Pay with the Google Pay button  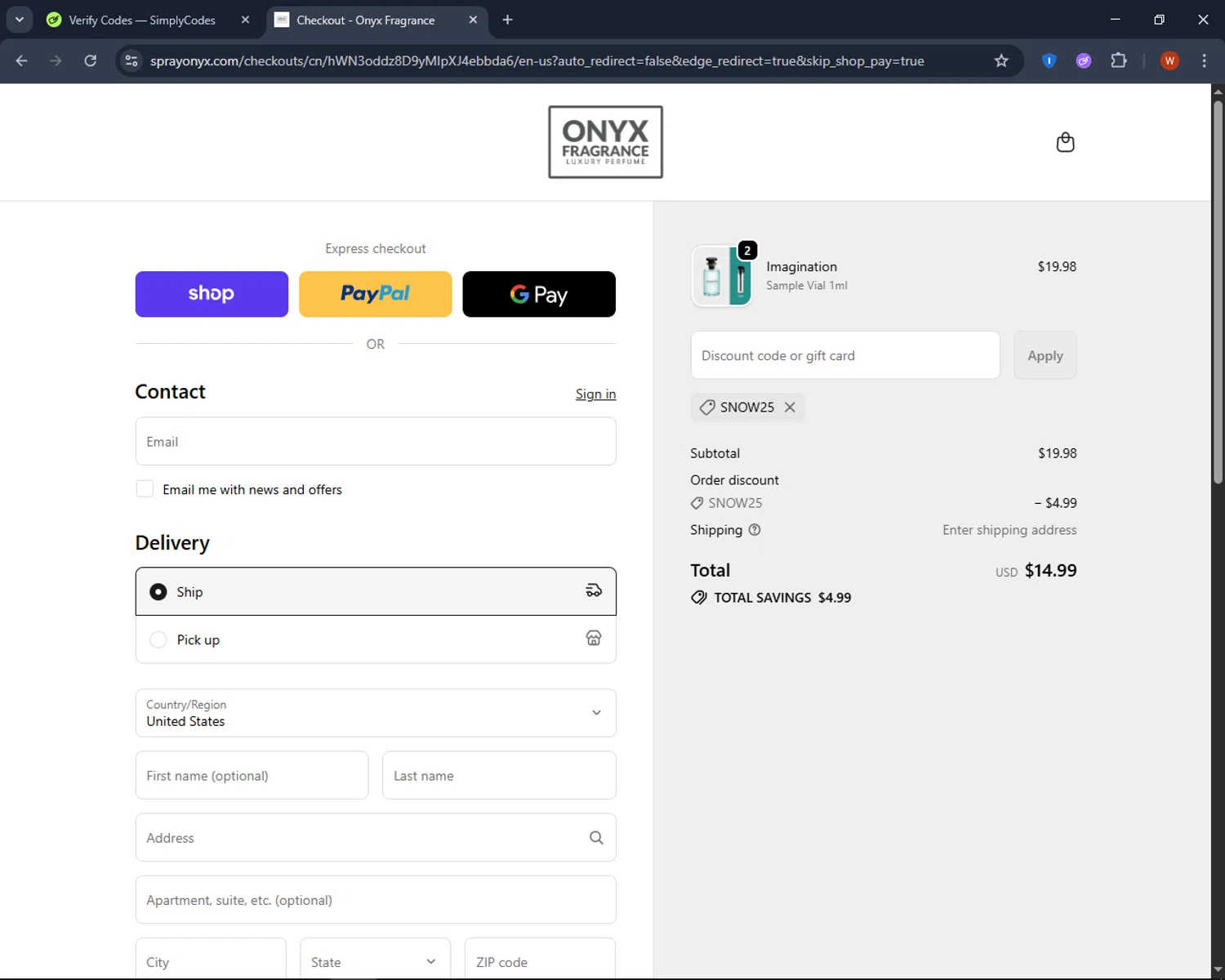[539, 294]
